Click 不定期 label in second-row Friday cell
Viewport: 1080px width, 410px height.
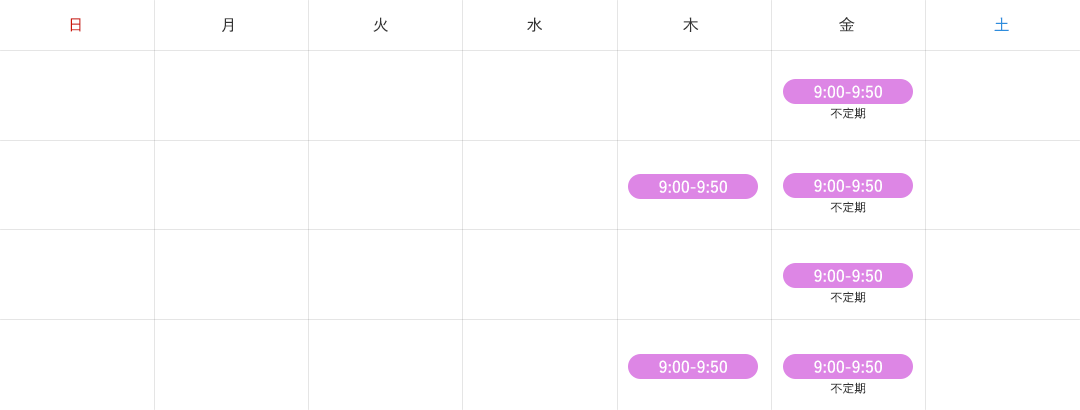(848, 207)
